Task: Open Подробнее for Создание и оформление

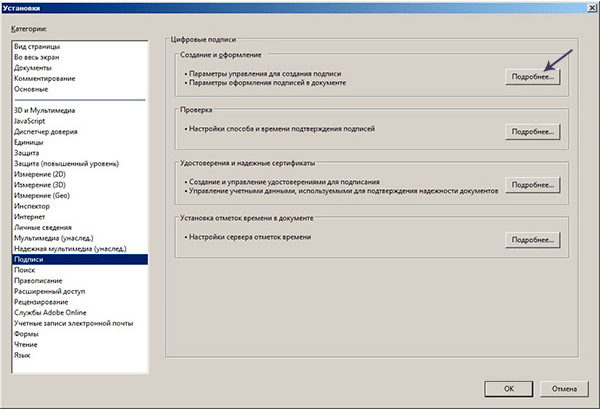Action: 533,76
